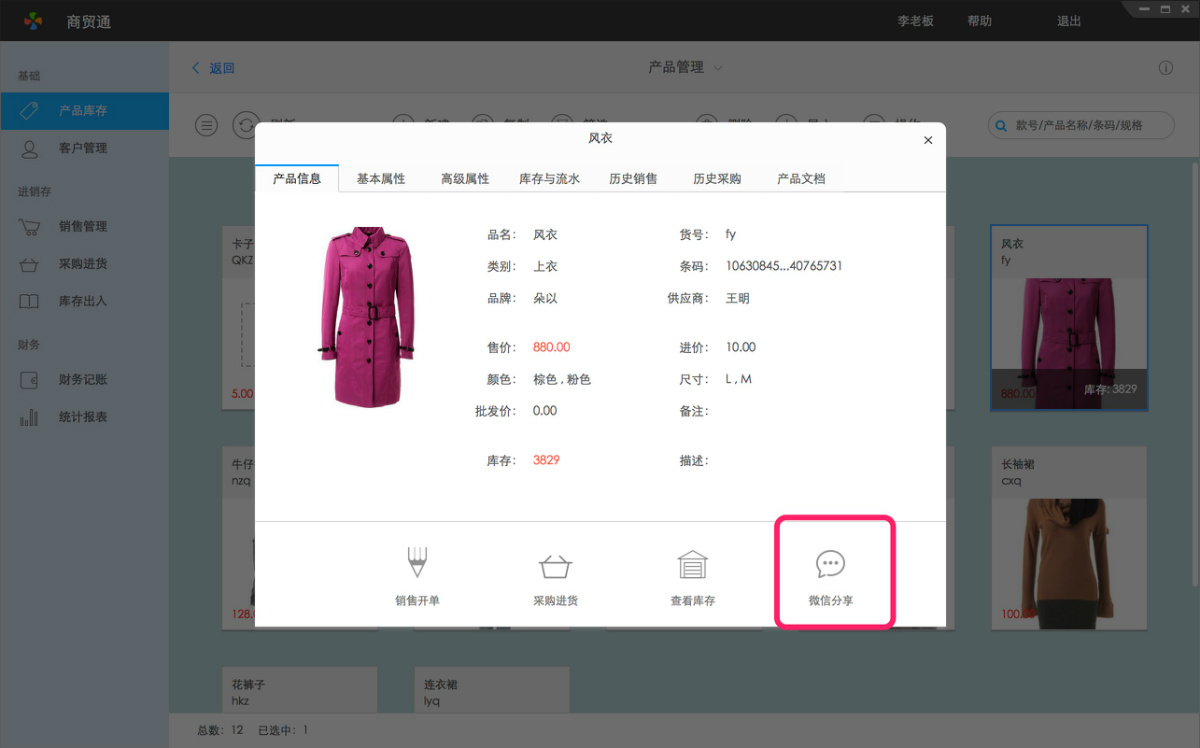This screenshot has height=748, width=1200.
Task: Click the 返回 back link
Action: 210,67
